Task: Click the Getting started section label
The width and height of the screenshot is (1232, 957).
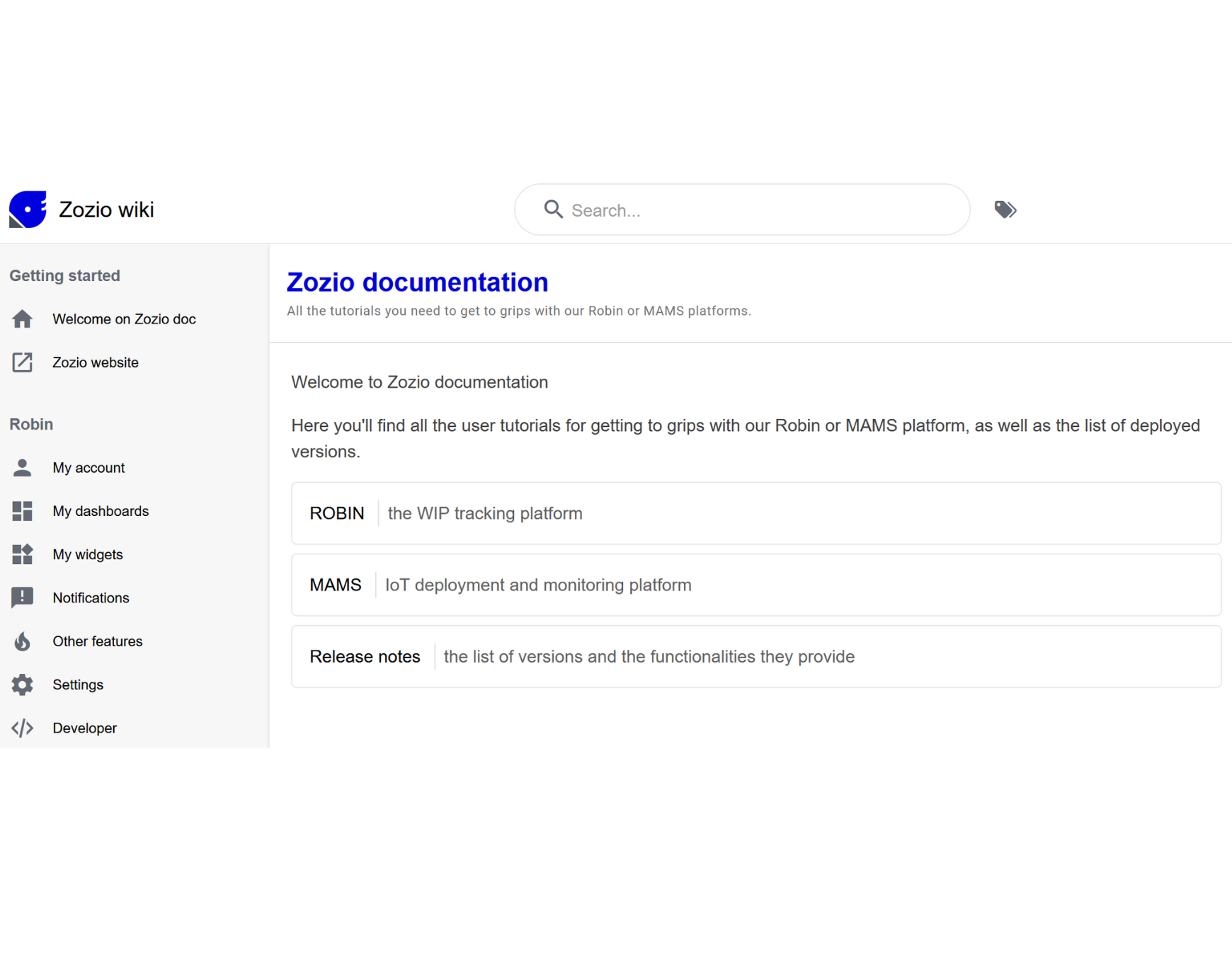Action: click(64, 275)
